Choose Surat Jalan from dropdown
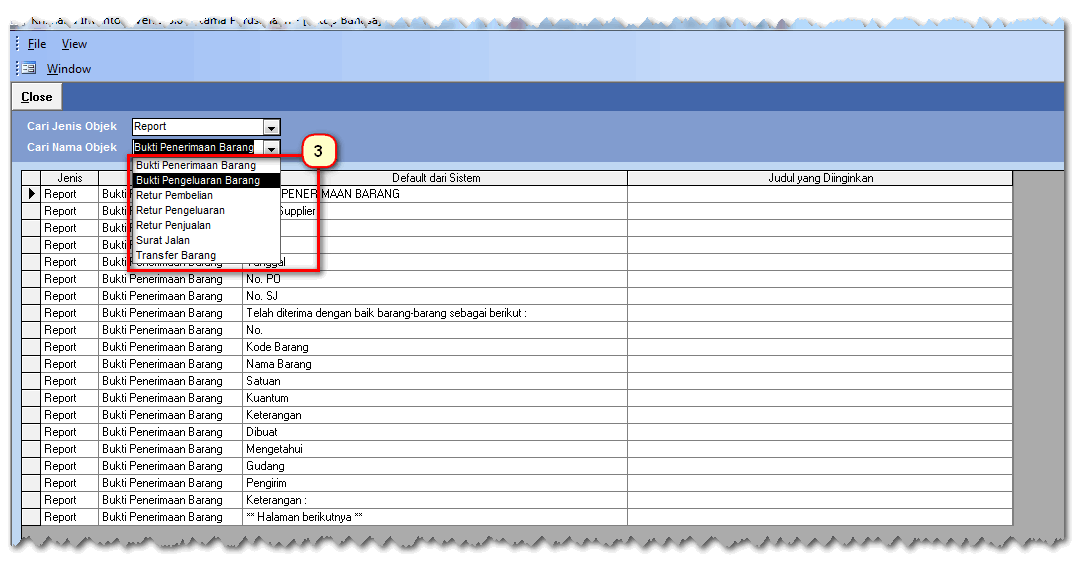This screenshot has height=564, width=1075. pyautogui.click(x=163, y=241)
